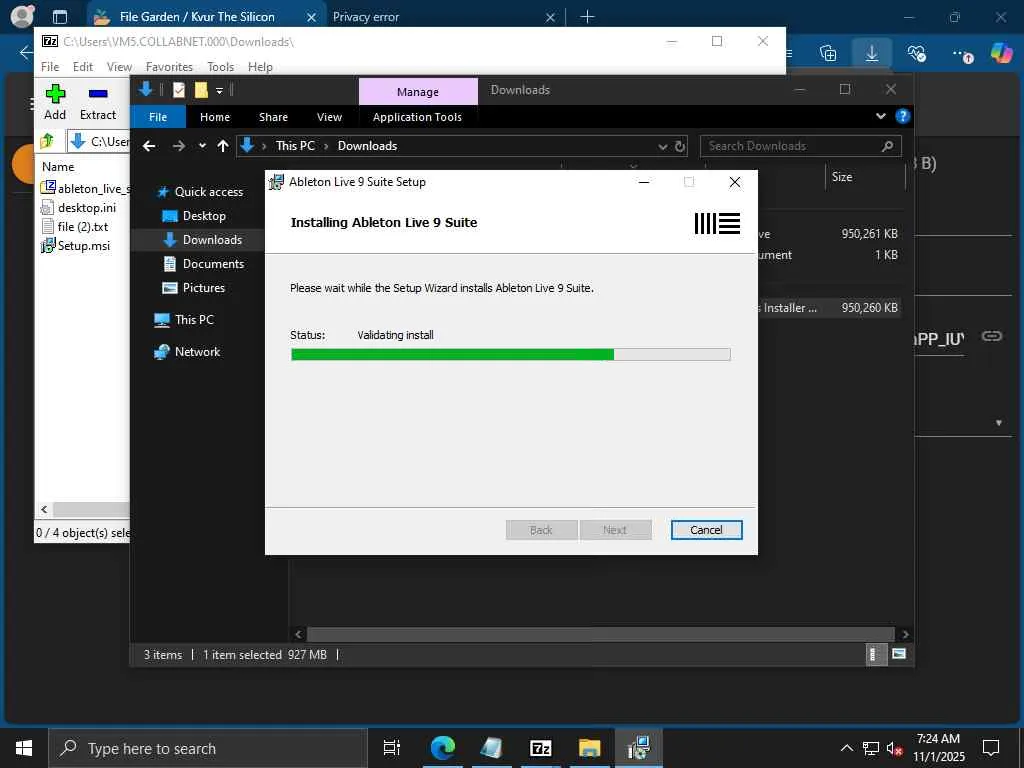Screen dimensions: 1024x768
Task: Click the Copilot icon in browser toolbar
Action: [1001, 53]
